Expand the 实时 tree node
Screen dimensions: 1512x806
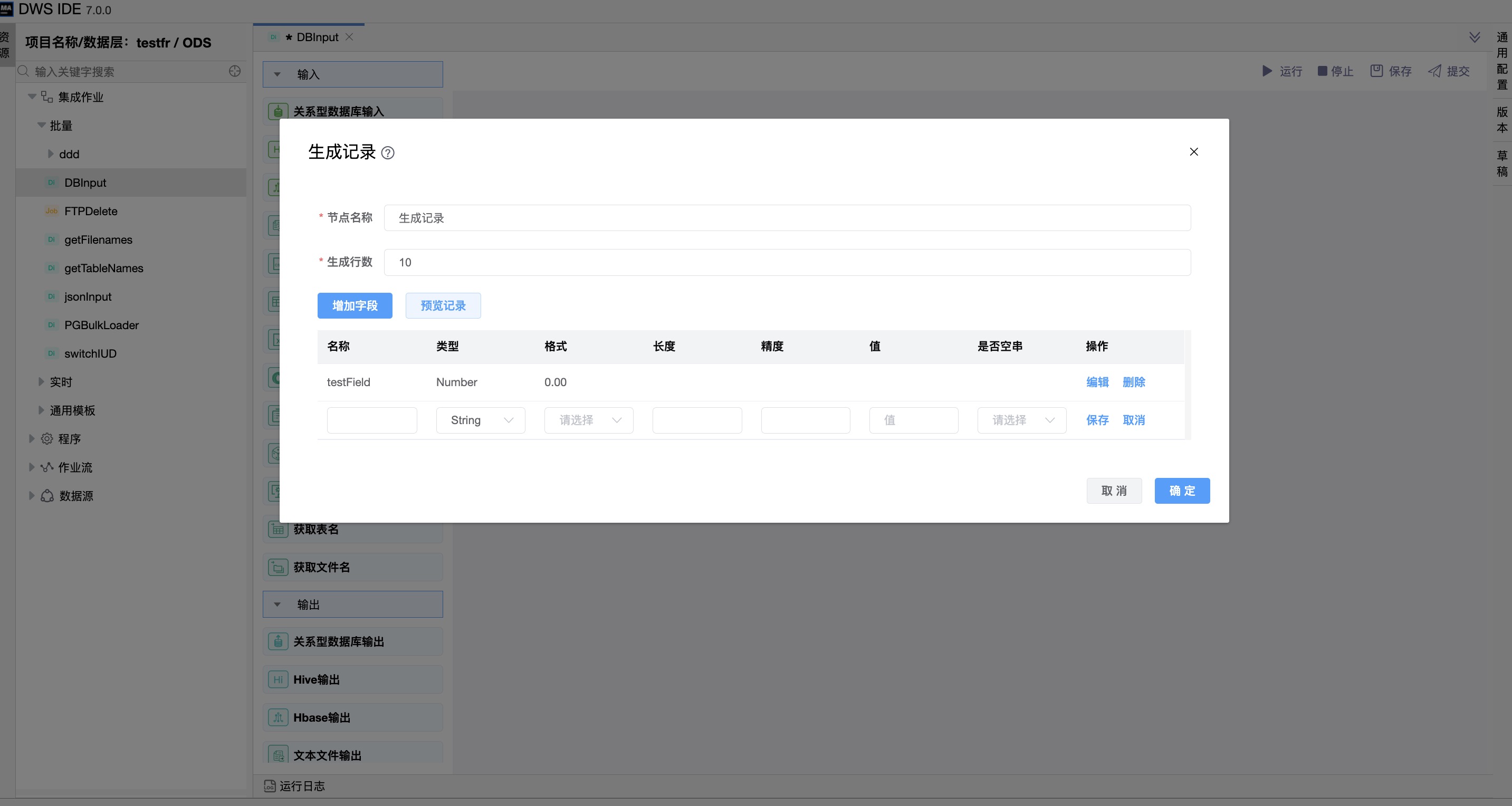tap(41, 381)
